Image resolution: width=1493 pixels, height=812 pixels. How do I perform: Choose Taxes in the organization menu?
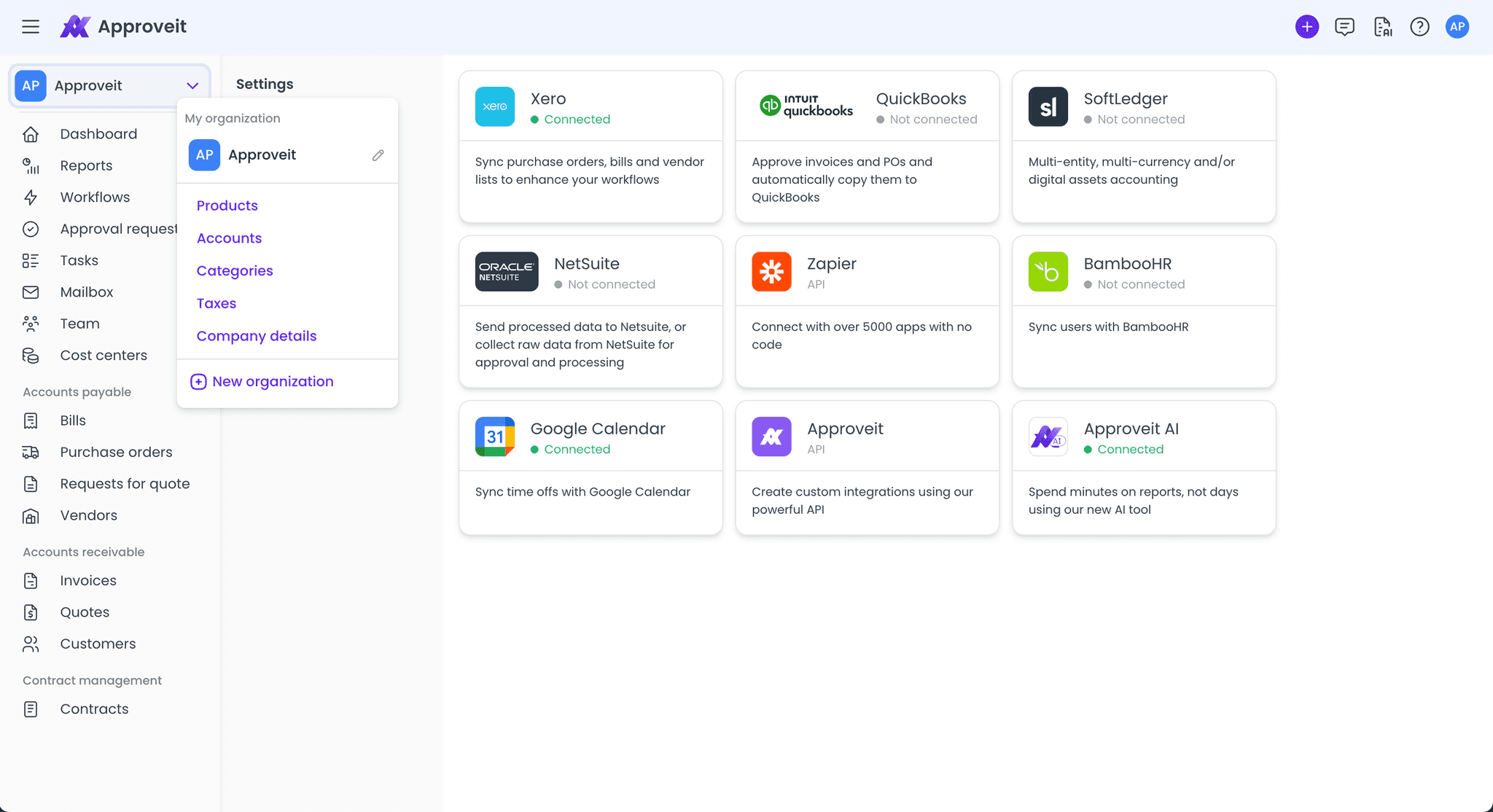click(x=216, y=303)
